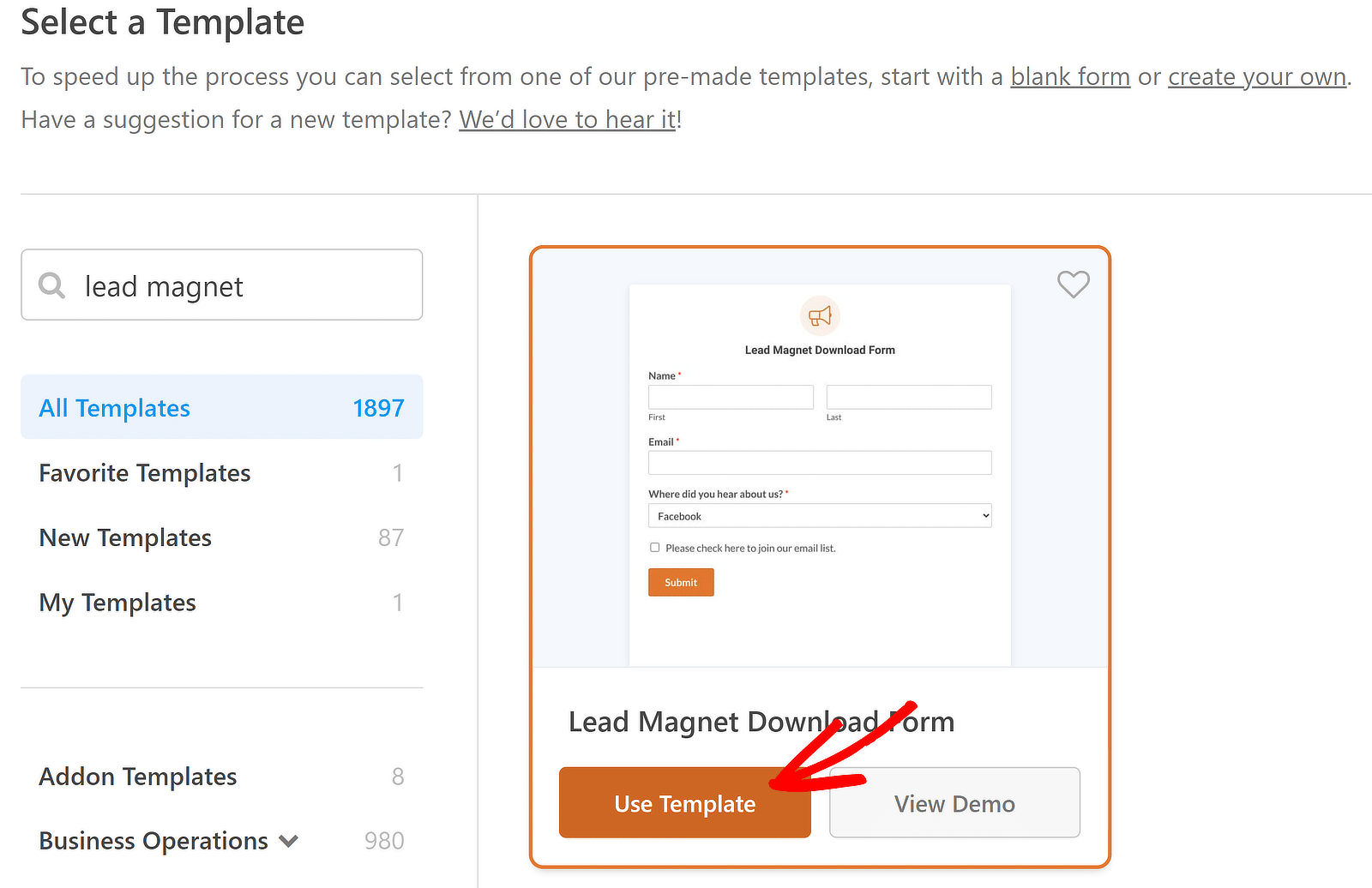Collapse the Business Operations chevron
The width and height of the screenshot is (1372, 888).
[288, 841]
